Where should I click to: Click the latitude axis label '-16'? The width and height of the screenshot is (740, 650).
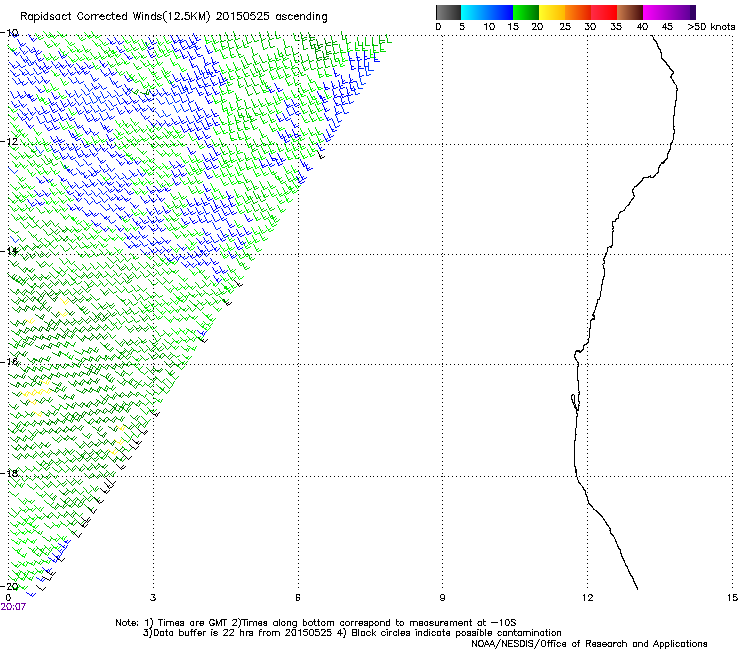tap(9, 362)
